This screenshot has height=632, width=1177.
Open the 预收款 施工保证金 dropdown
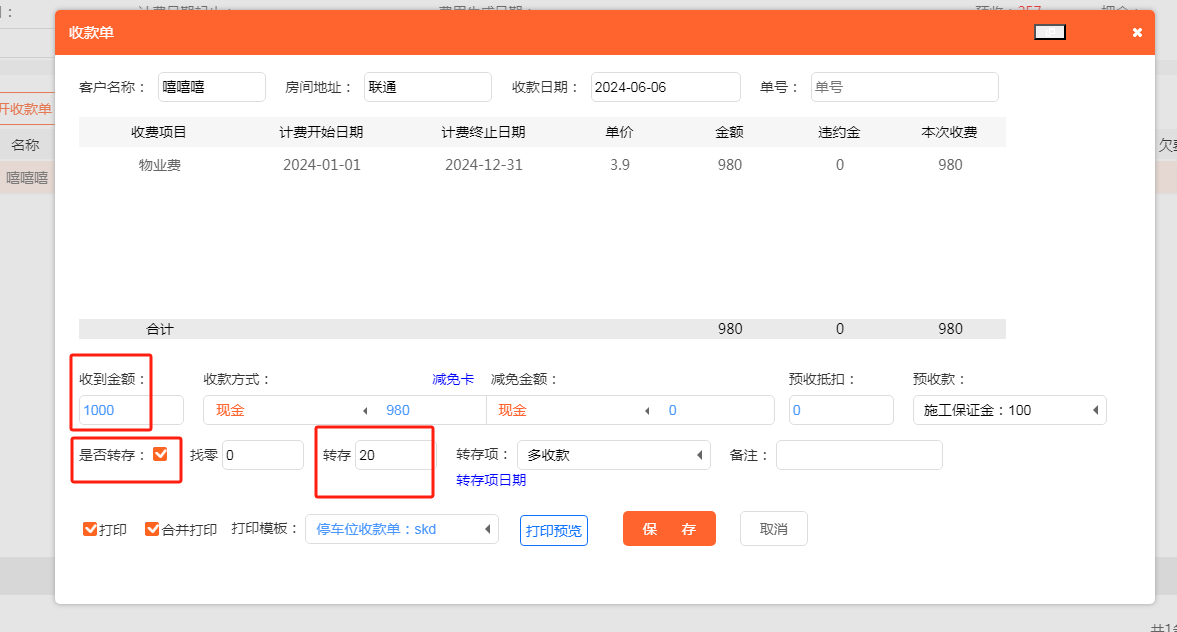click(1008, 410)
